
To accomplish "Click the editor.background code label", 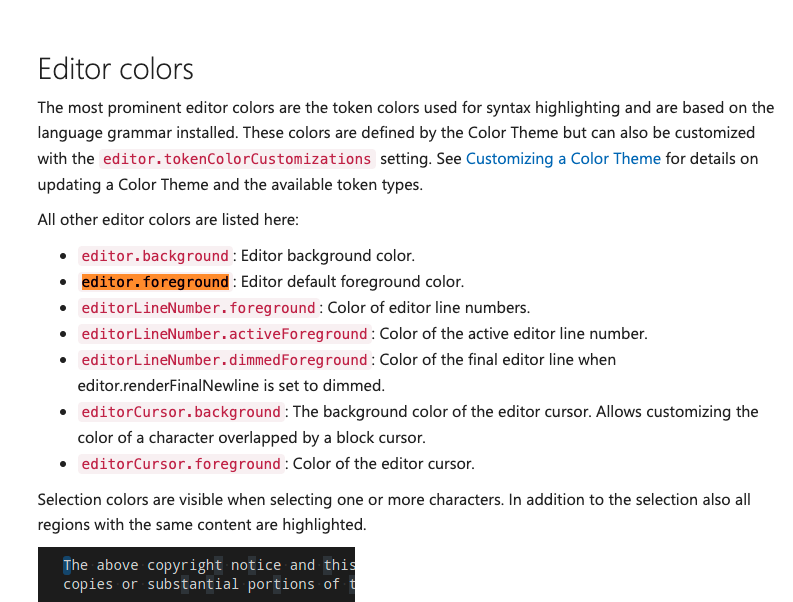I will click(155, 256).
